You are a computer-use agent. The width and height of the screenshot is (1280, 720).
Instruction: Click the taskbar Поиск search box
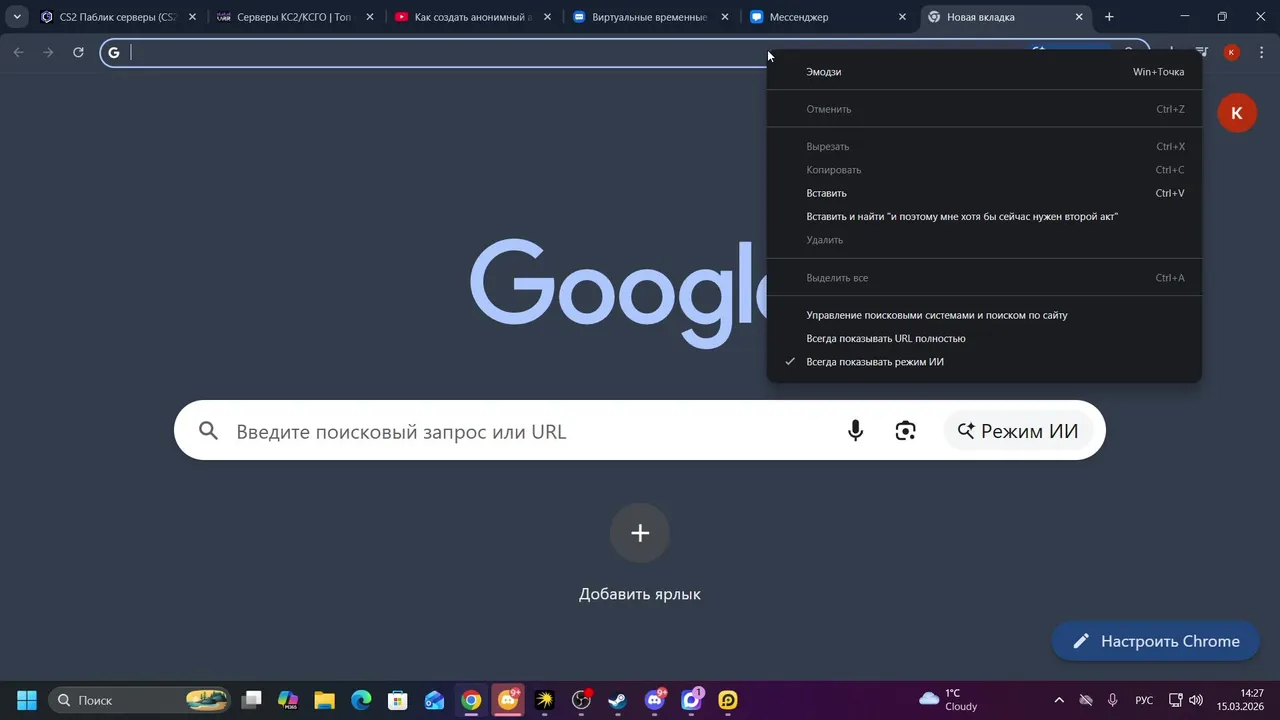click(139, 700)
